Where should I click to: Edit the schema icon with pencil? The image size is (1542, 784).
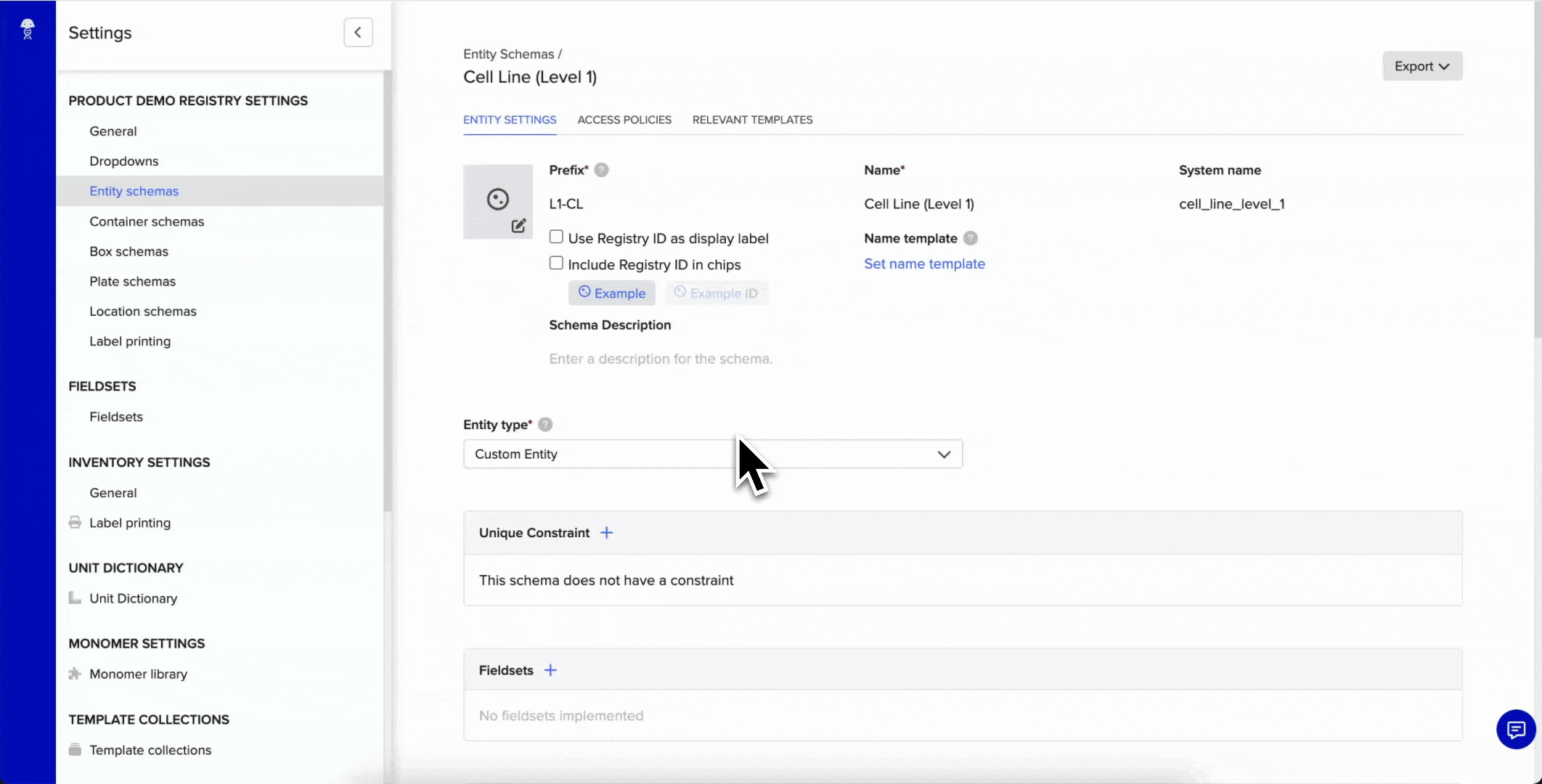pos(518,226)
